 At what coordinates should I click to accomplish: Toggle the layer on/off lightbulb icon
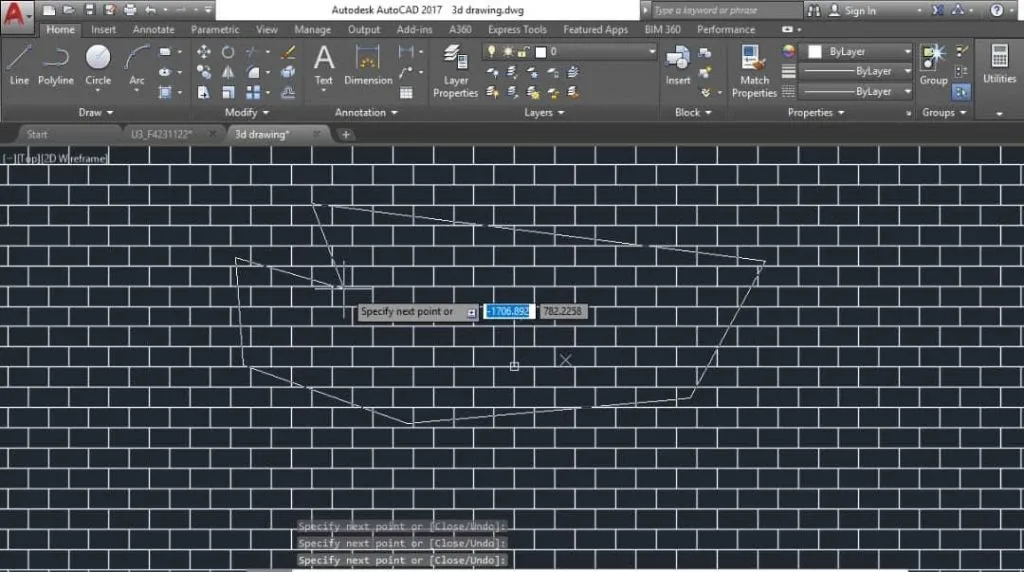491,51
